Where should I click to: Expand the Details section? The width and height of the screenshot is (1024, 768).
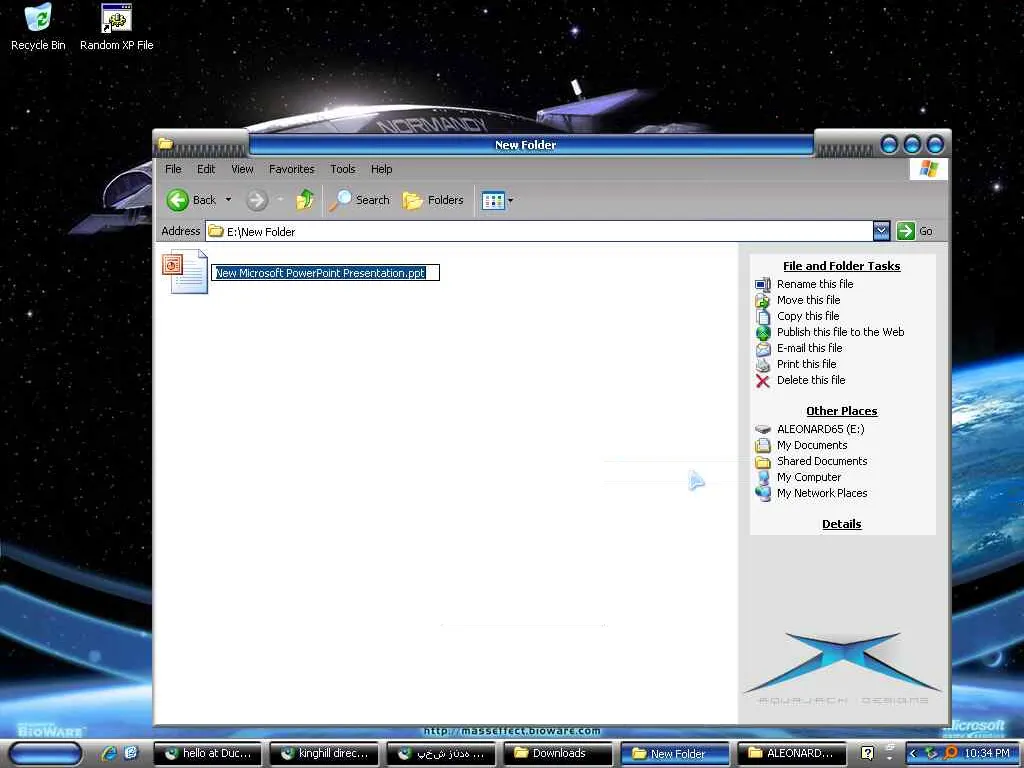coord(841,524)
